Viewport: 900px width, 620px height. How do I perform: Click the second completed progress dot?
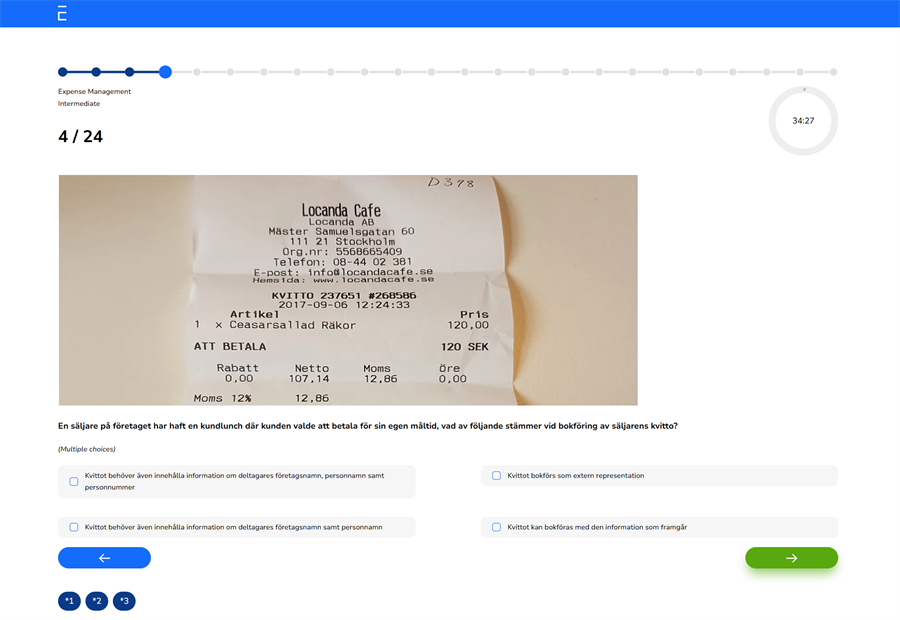(x=96, y=72)
